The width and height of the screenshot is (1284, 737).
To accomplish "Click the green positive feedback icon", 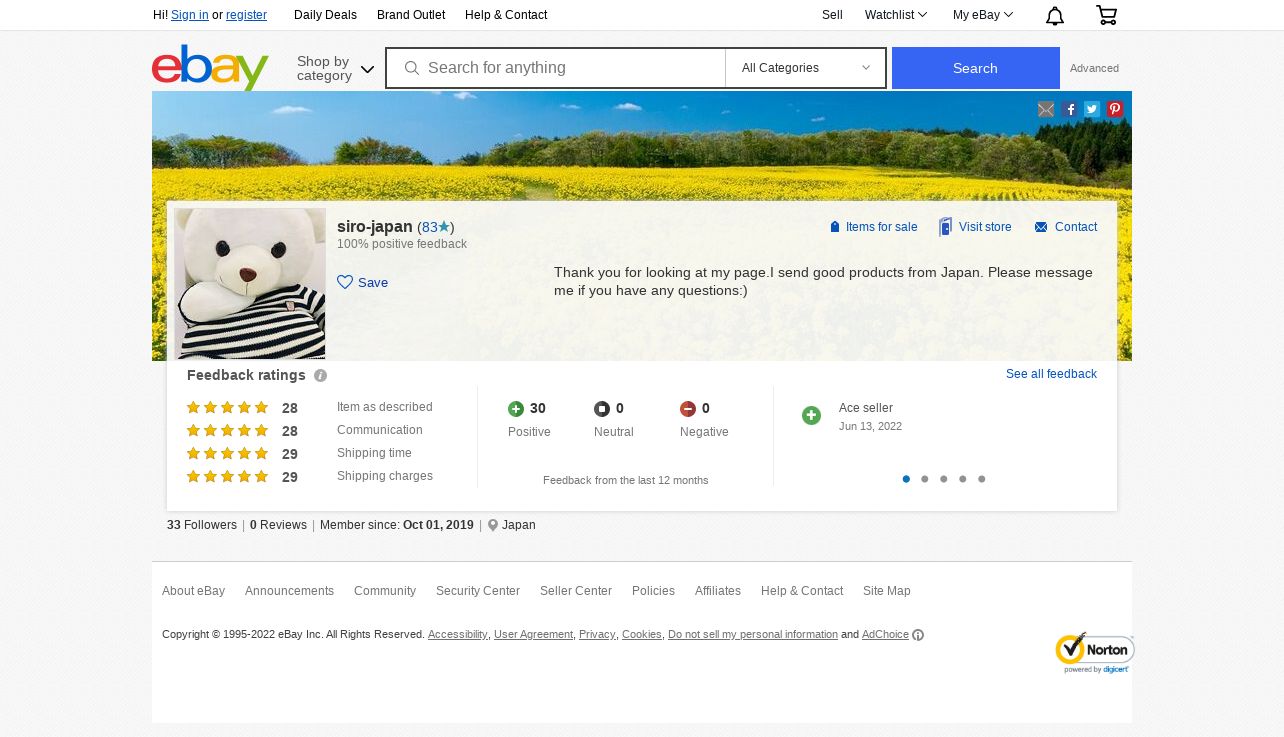I will pyautogui.click(x=516, y=409).
